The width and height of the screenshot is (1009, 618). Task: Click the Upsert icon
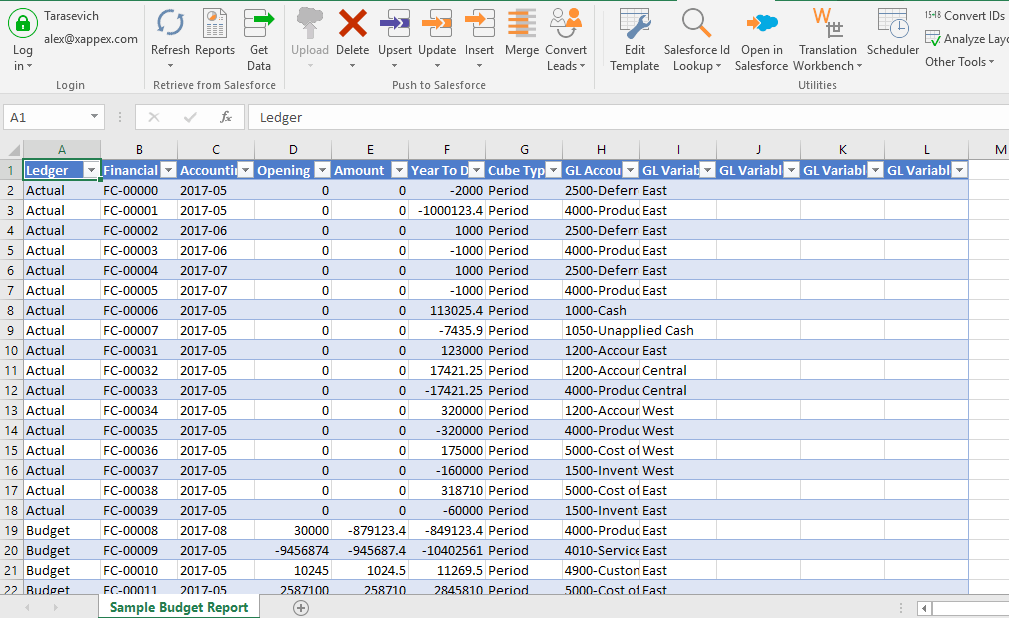(394, 23)
